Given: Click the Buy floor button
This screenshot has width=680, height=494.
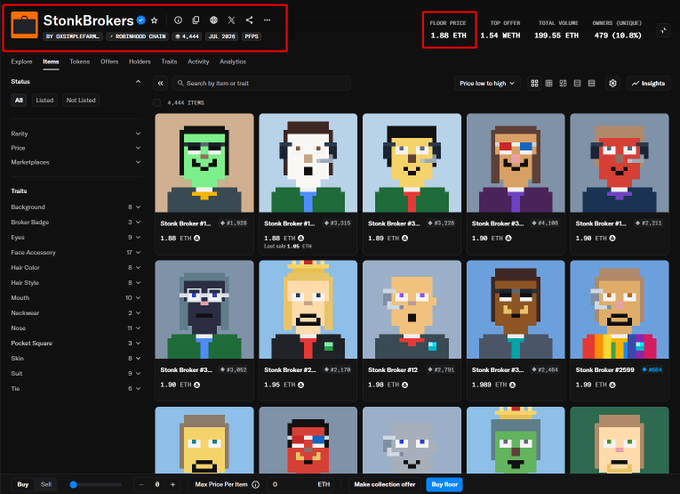Looking at the screenshot, I should point(445,484).
